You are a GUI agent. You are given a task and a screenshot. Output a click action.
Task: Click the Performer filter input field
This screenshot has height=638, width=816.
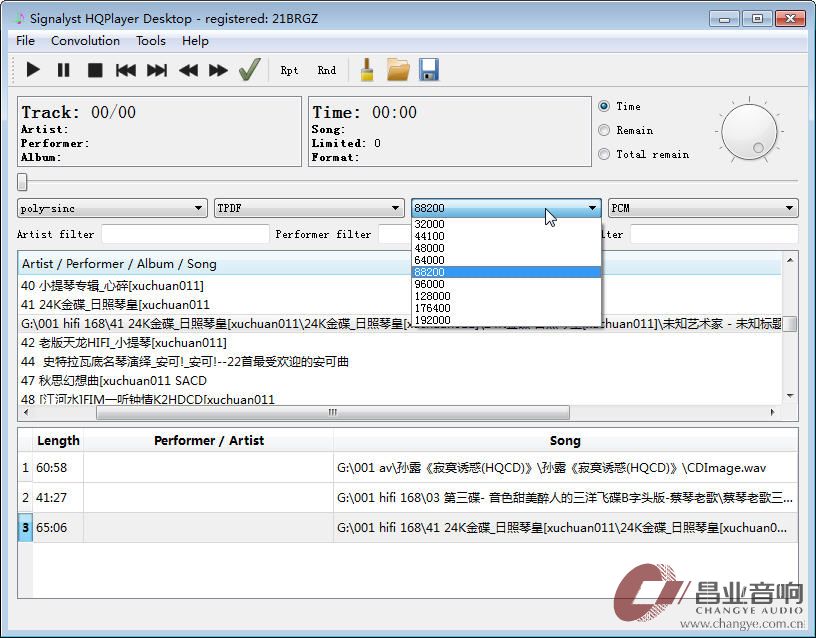[395, 234]
